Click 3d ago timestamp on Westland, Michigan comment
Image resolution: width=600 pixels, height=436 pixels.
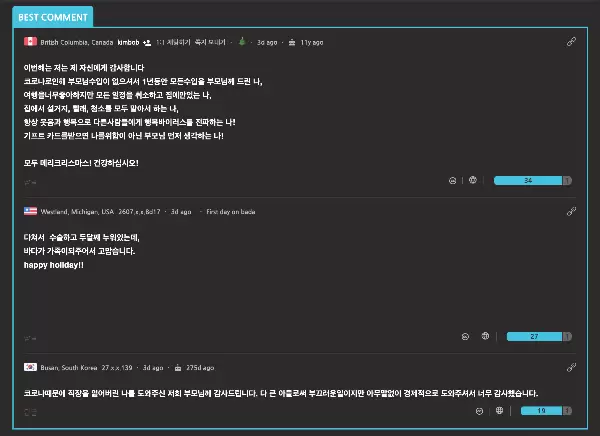coord(181,212)
